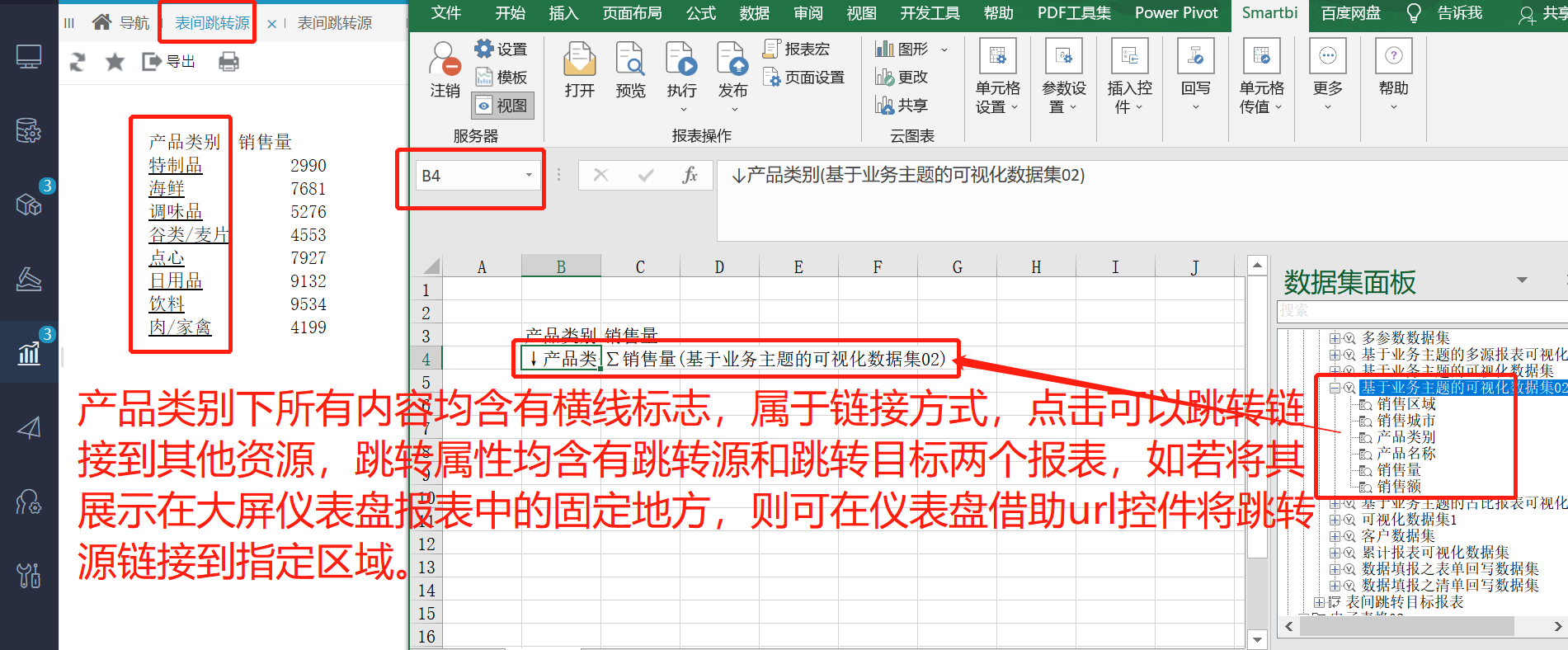The image size is (1568, 650).
Task: Click the paper plane publish sidebar icon
Action: (29, 427)
